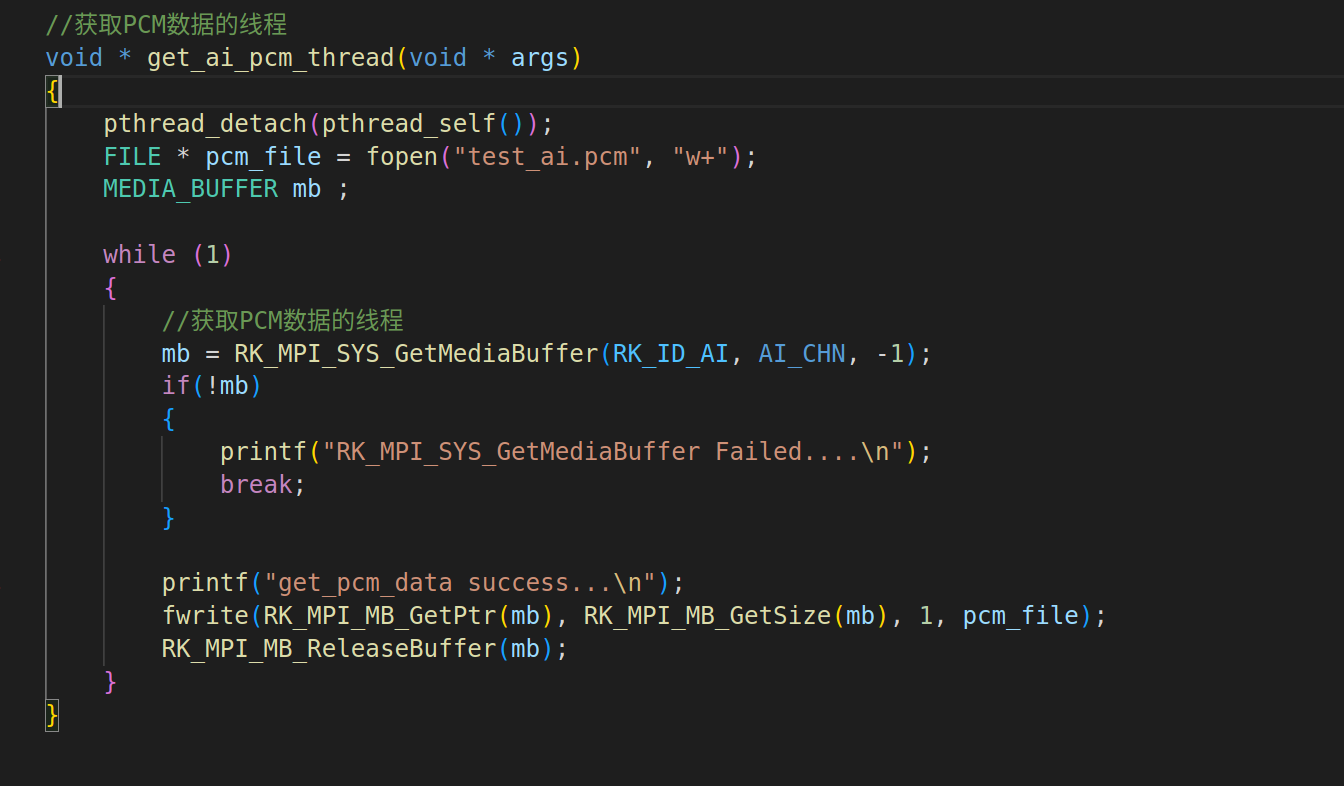Select the comment 获取PCM数据的线程 at top
Screen dimensions: 1344x786
click(165, 23)
